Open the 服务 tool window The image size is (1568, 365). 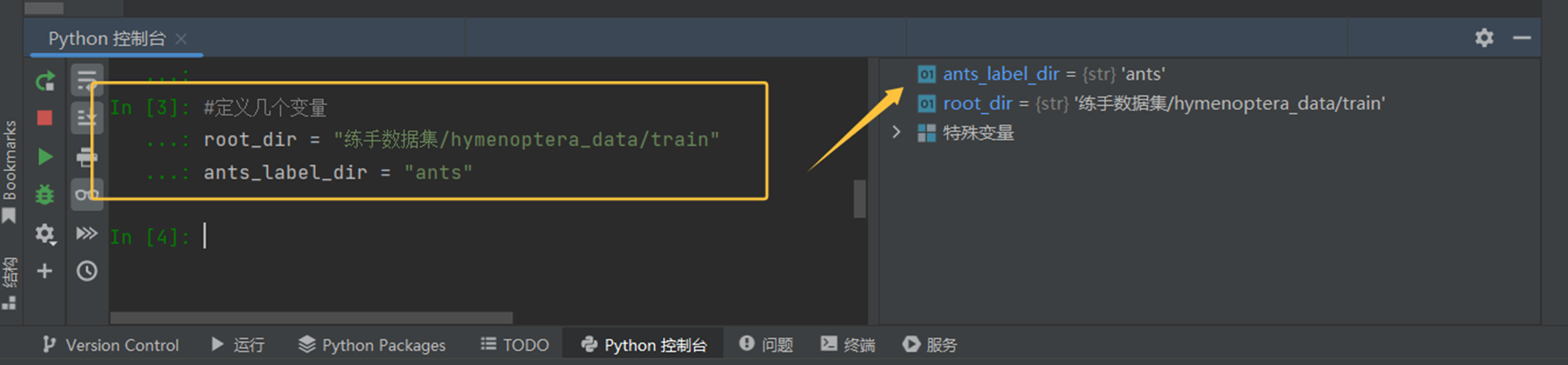click(x=930, y=345)
